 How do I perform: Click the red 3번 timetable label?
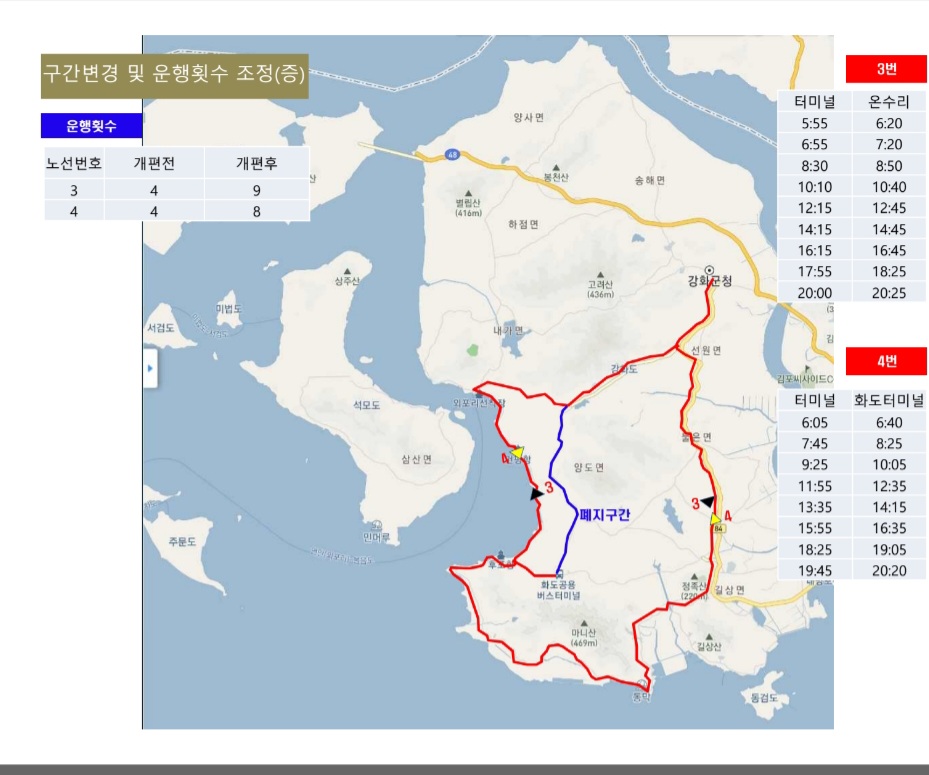886,69
